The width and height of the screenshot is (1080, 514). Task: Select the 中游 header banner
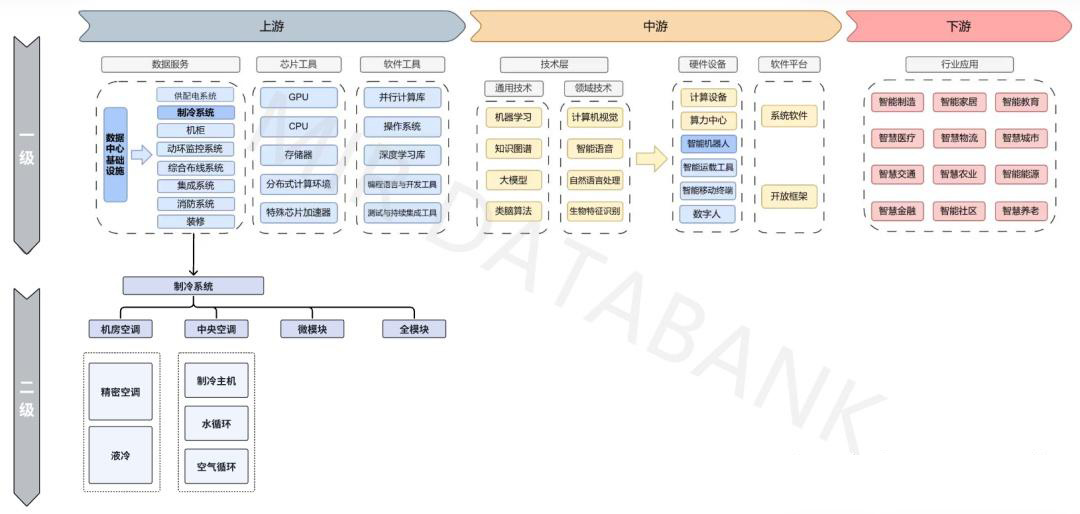click(655, 27)
